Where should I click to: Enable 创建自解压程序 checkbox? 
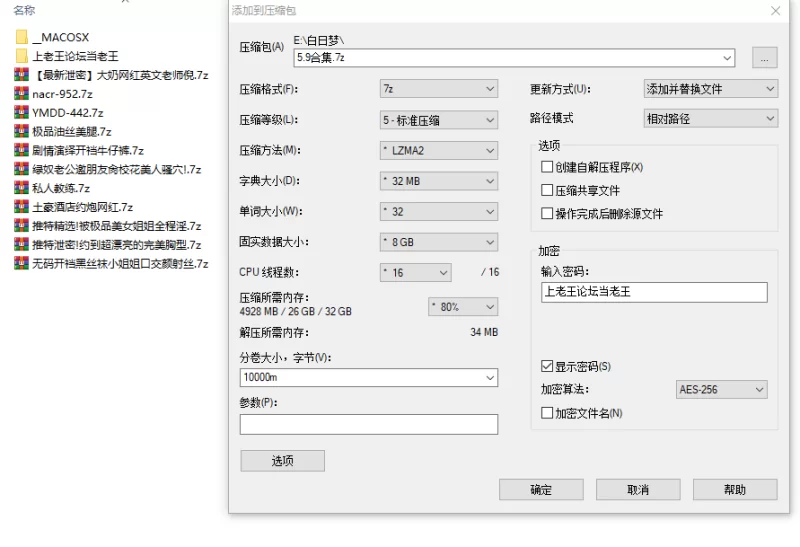coord(547,167)
